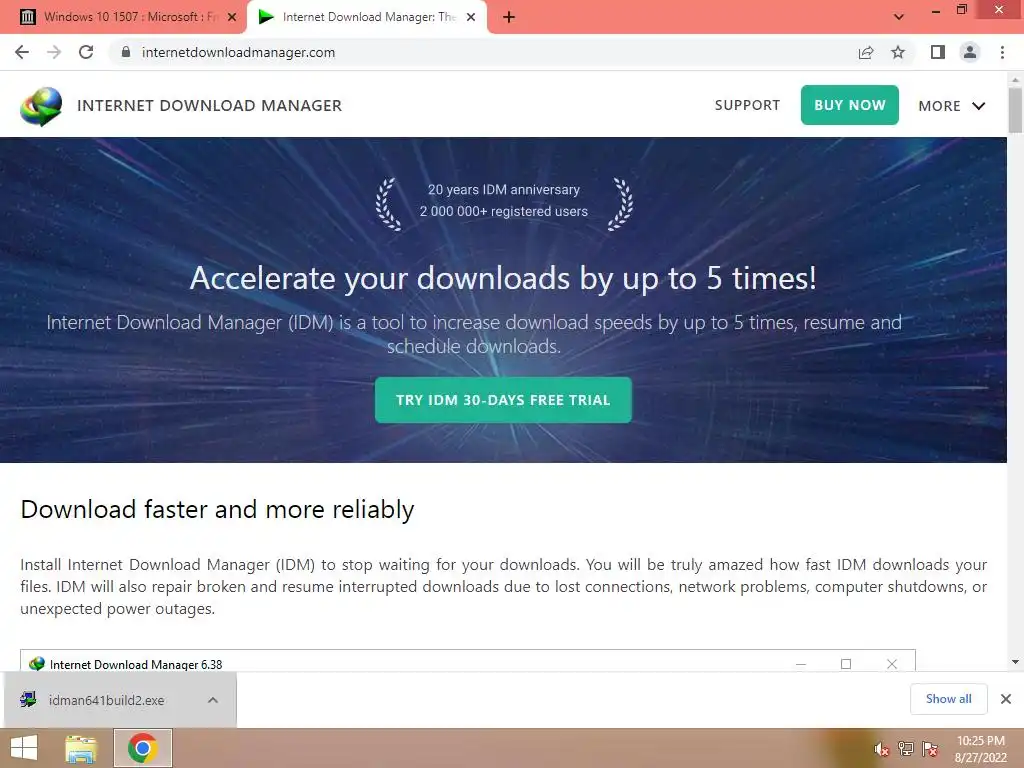
Task: Click the 'Accelerate your downloads' headline
Action: click(503, 278)
